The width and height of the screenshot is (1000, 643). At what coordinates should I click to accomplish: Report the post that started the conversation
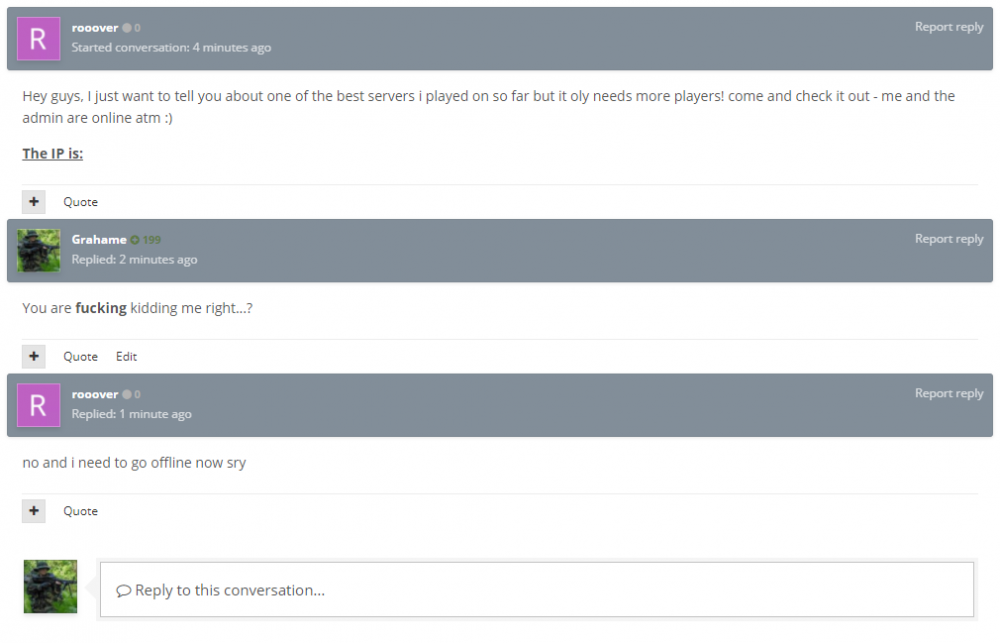[948, 27]
